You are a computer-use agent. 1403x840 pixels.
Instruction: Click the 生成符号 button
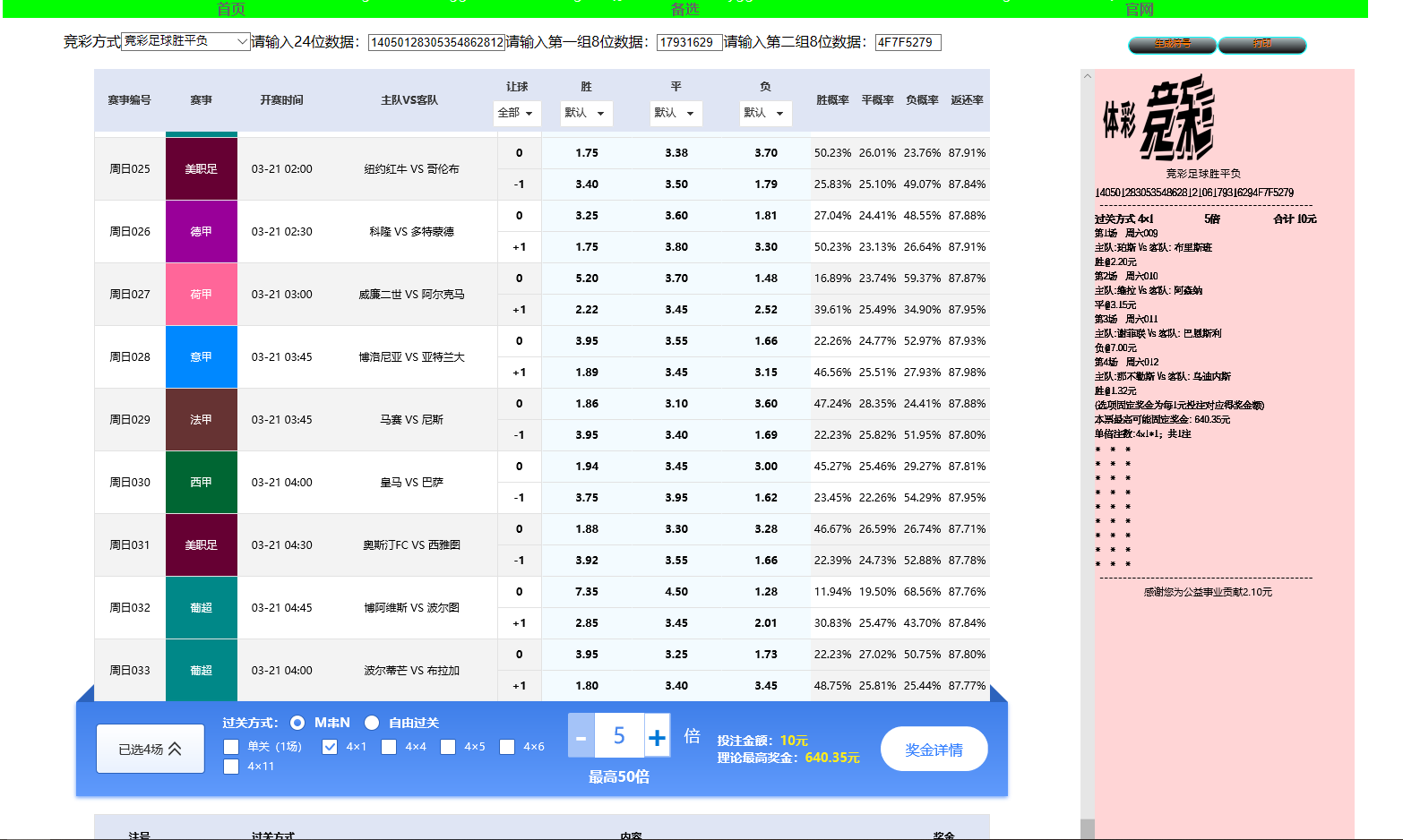(x=1172, y=44)
